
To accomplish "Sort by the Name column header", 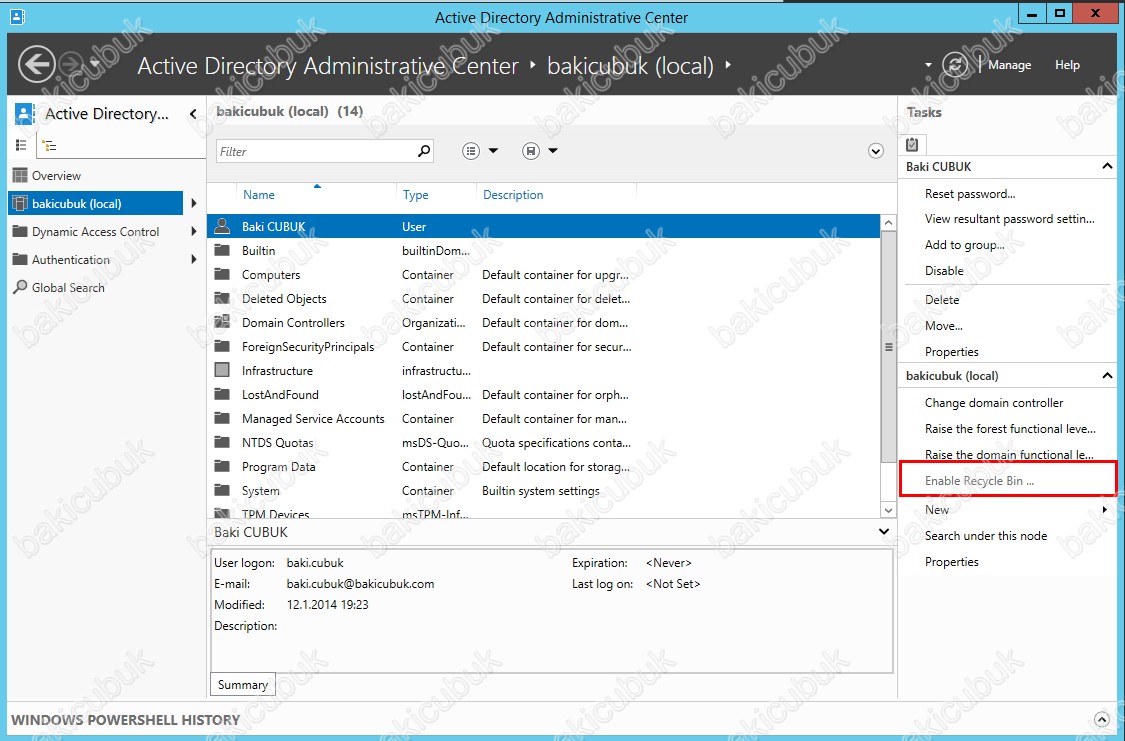I will [258, 194].
